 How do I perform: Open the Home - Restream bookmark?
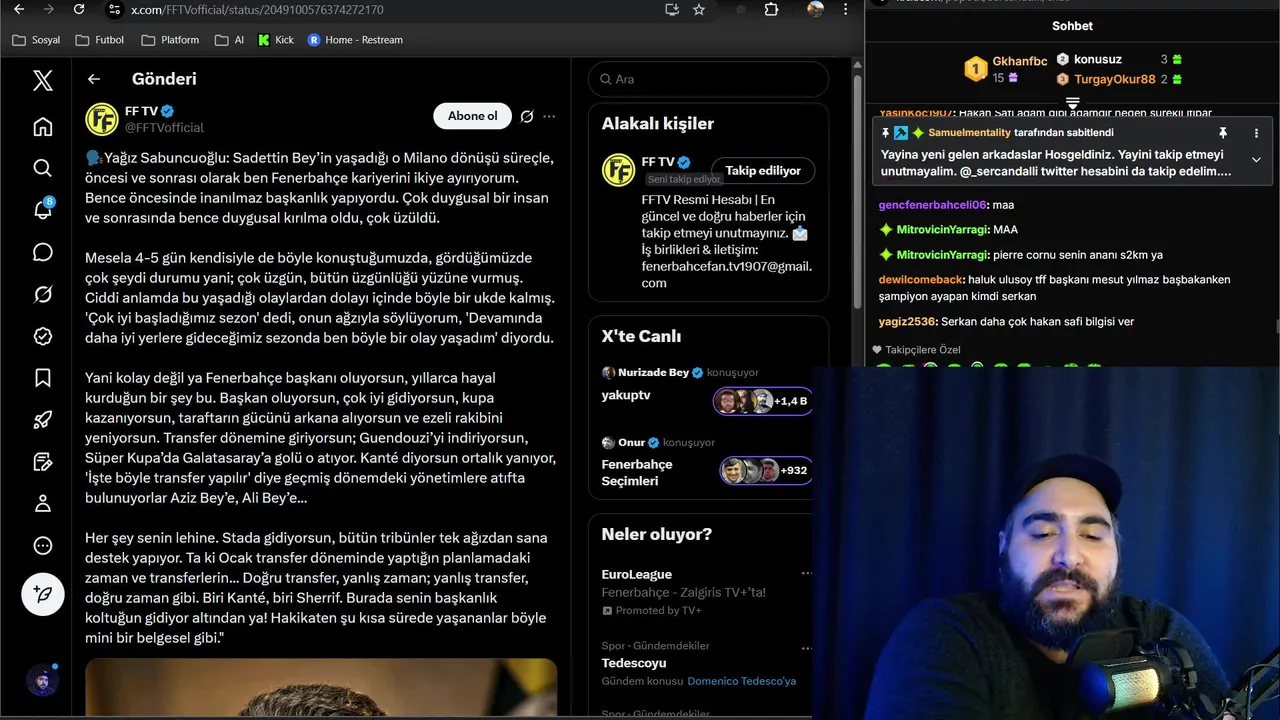355,40
